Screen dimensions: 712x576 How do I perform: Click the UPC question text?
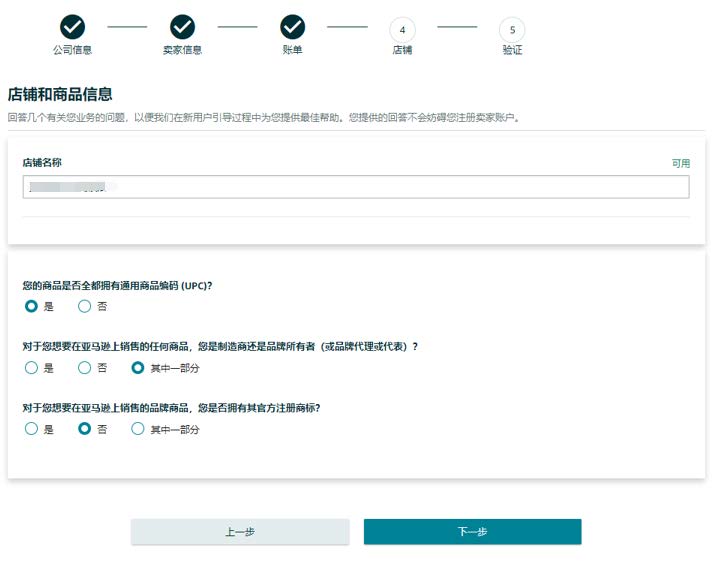[118, 286]
